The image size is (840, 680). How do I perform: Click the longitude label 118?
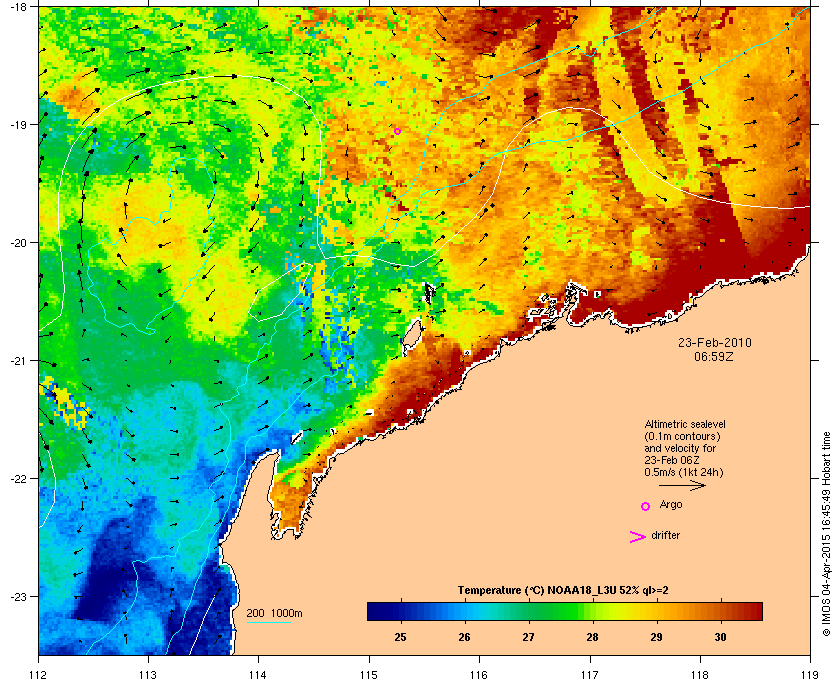700,674
